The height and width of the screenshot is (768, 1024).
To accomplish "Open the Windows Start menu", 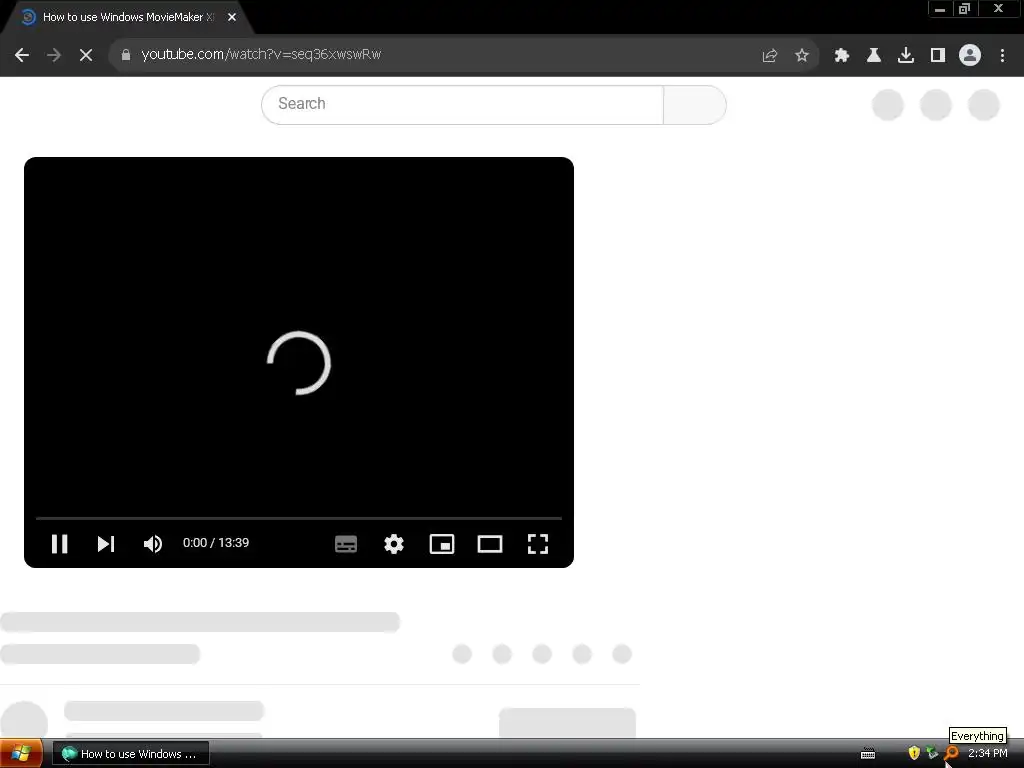I will pyautogui.click(x=21, y=754).
